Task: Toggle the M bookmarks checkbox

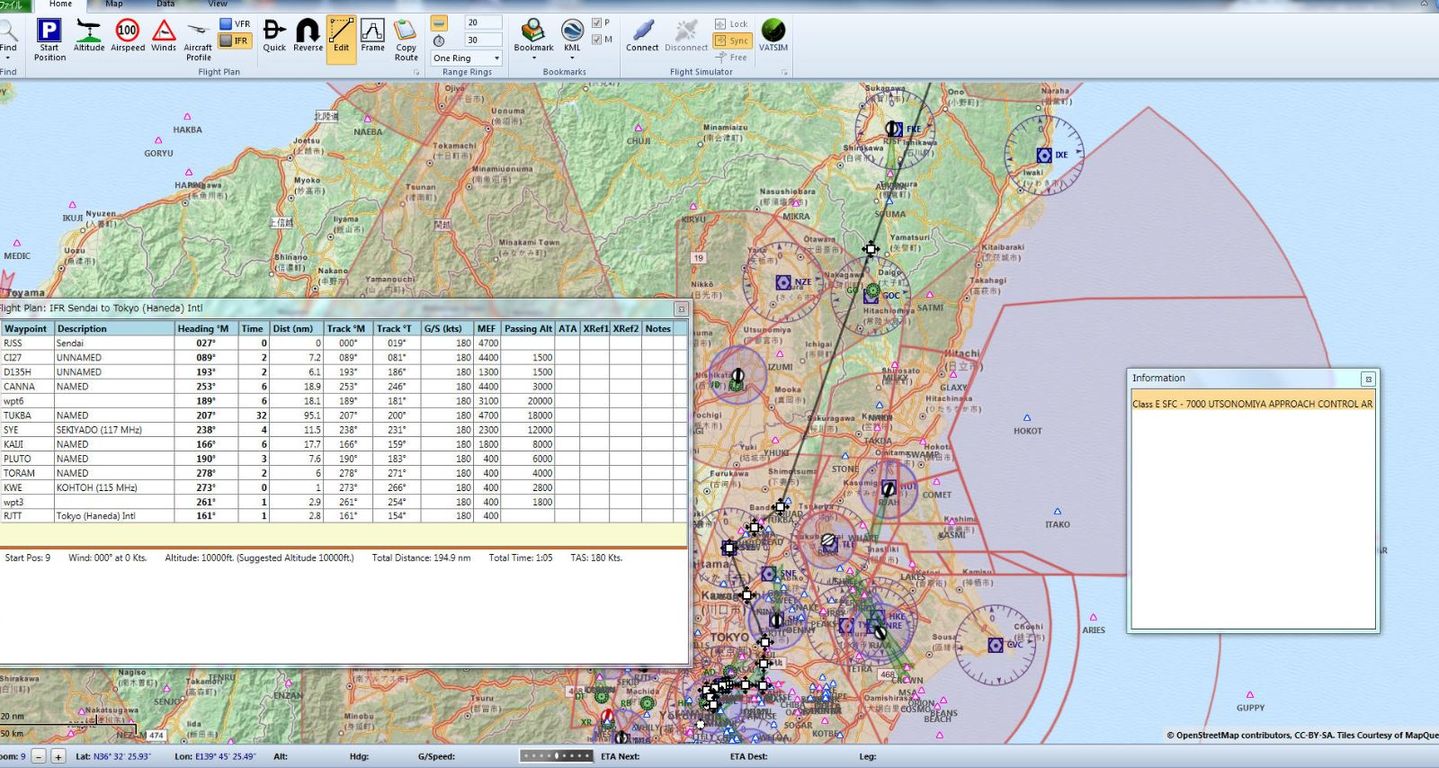Action: point(597,40)
